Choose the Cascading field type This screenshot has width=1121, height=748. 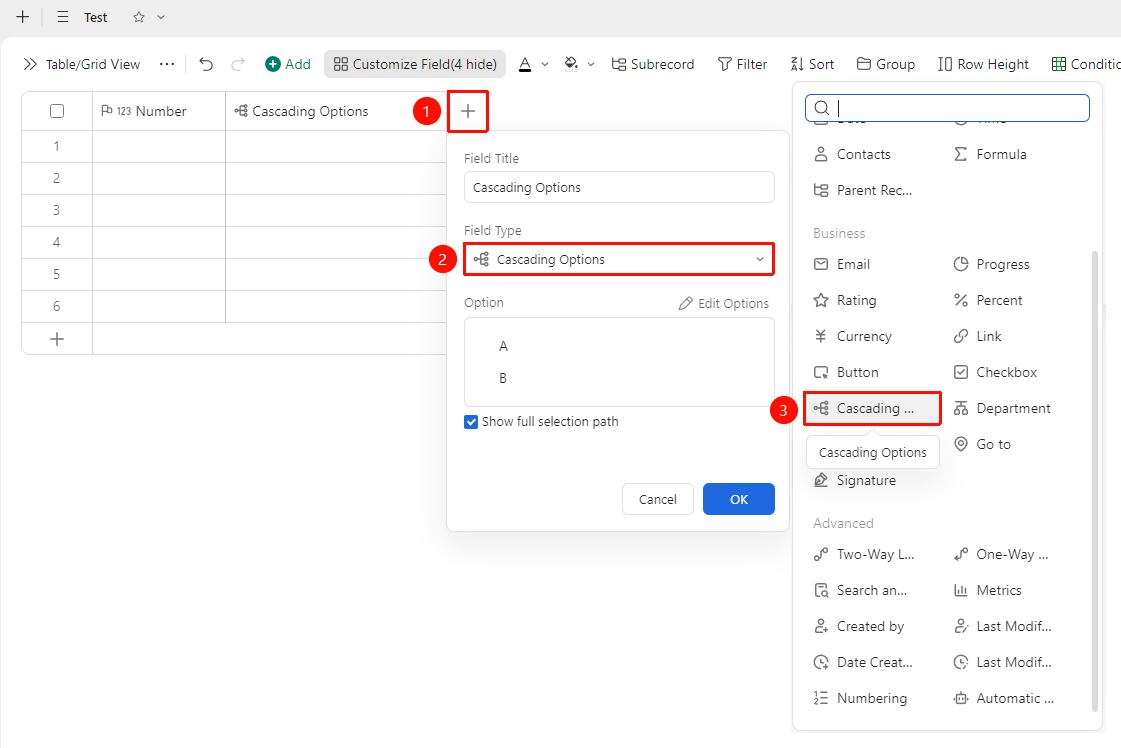(x=872, y=408)
